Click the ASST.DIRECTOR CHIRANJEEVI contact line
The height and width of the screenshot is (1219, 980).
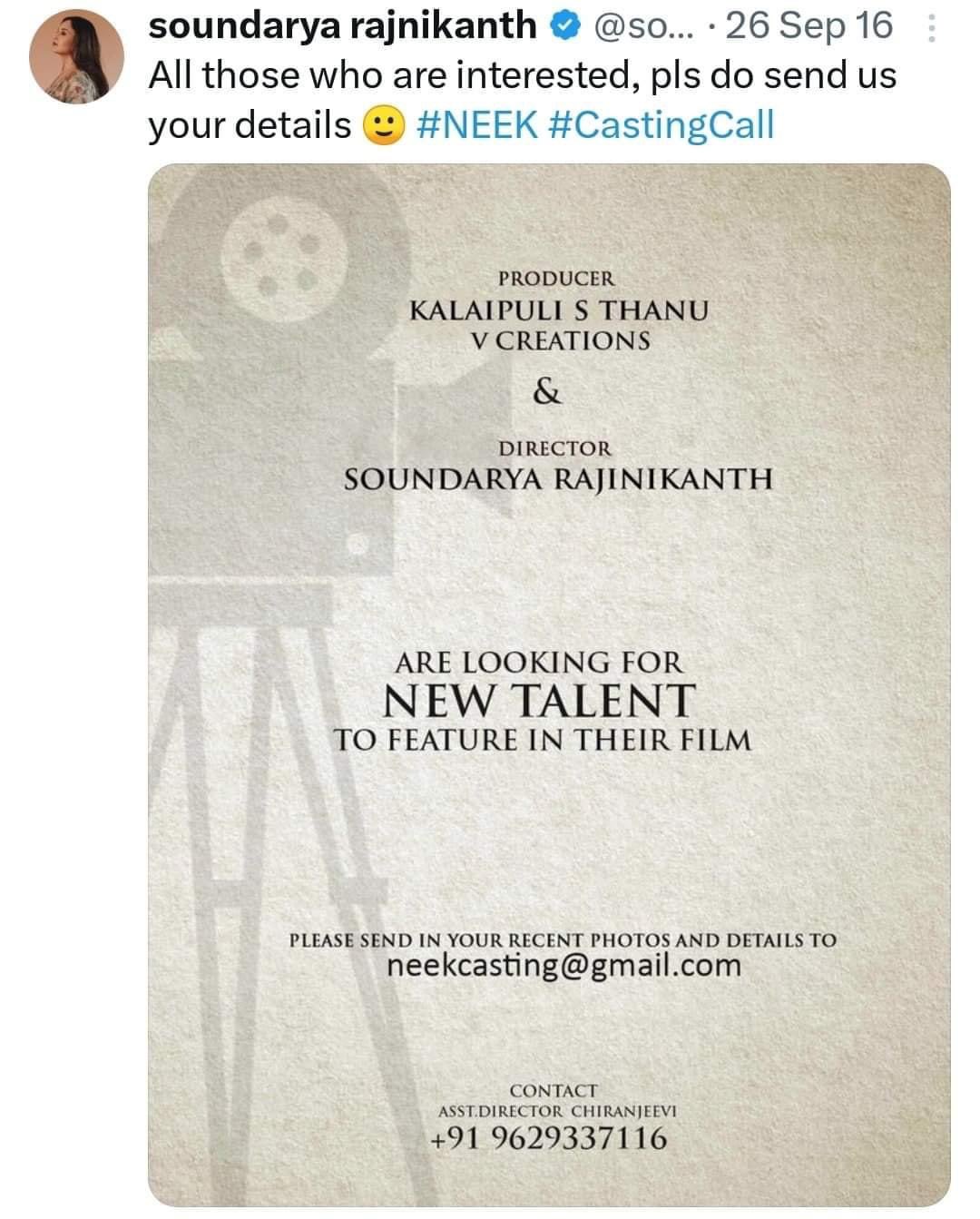(x=557, y=1111)
